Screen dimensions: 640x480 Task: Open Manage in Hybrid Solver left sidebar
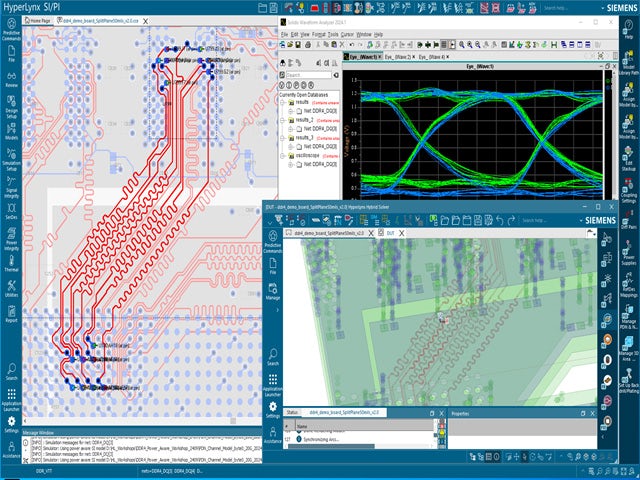pyautogui.click(x=273, y=291)
